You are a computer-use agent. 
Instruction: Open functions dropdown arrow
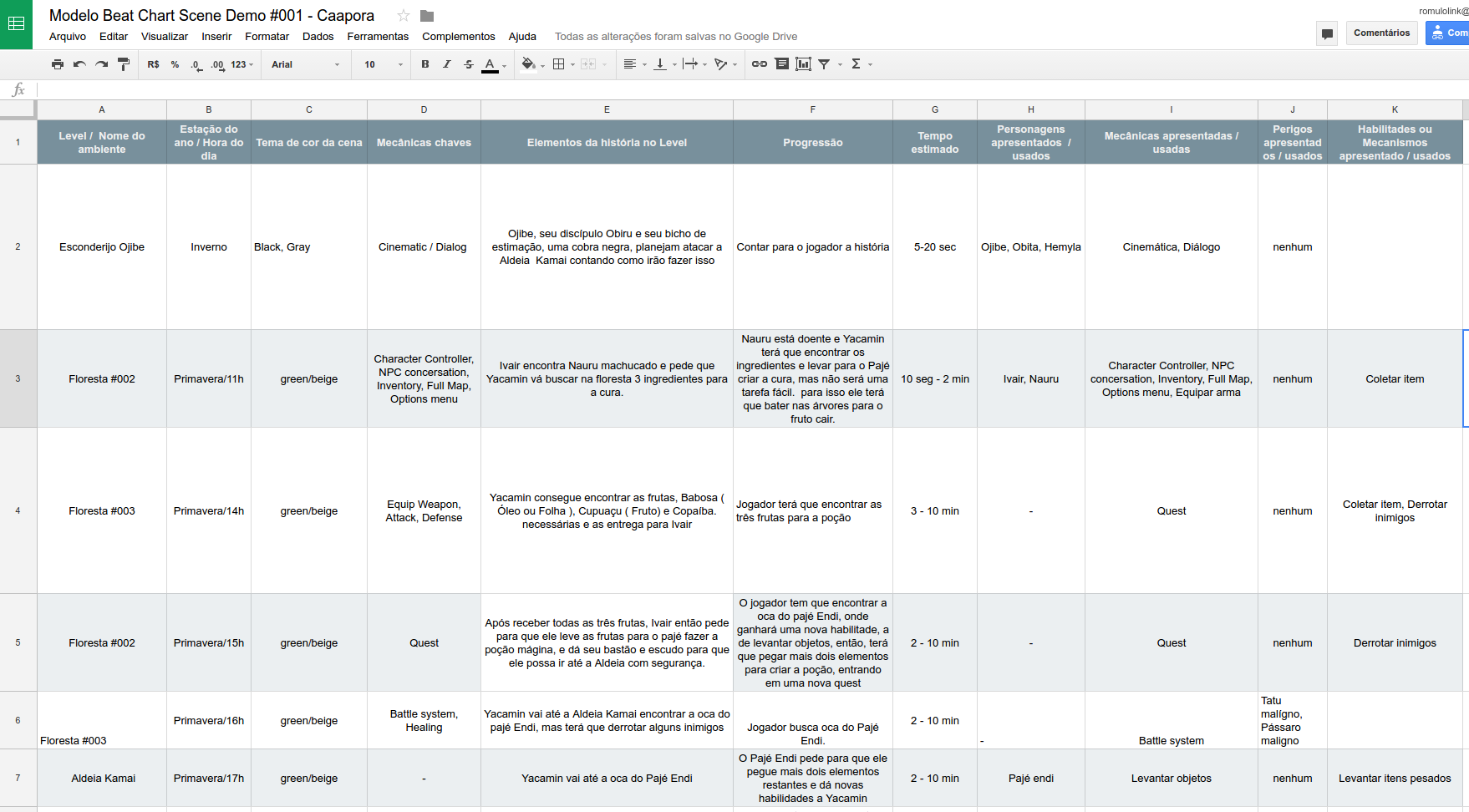coord(871,64)
